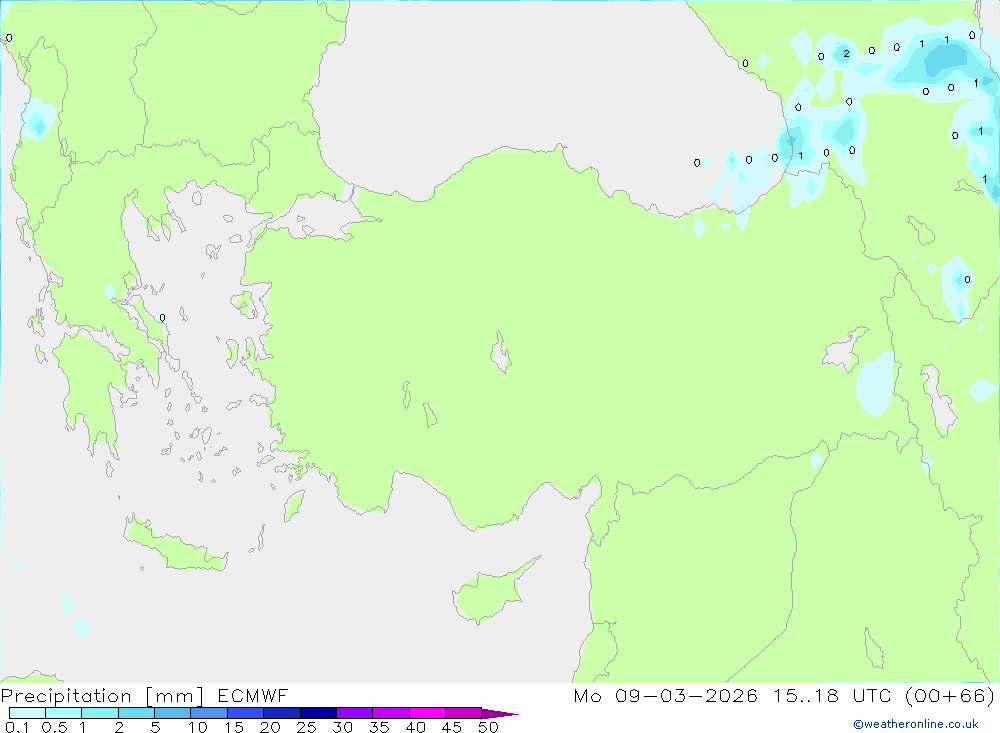Image resolution: width=1000 pixels, height=733 pixels.
Task: Click the "2" precipitation value label
Action: 846,54
